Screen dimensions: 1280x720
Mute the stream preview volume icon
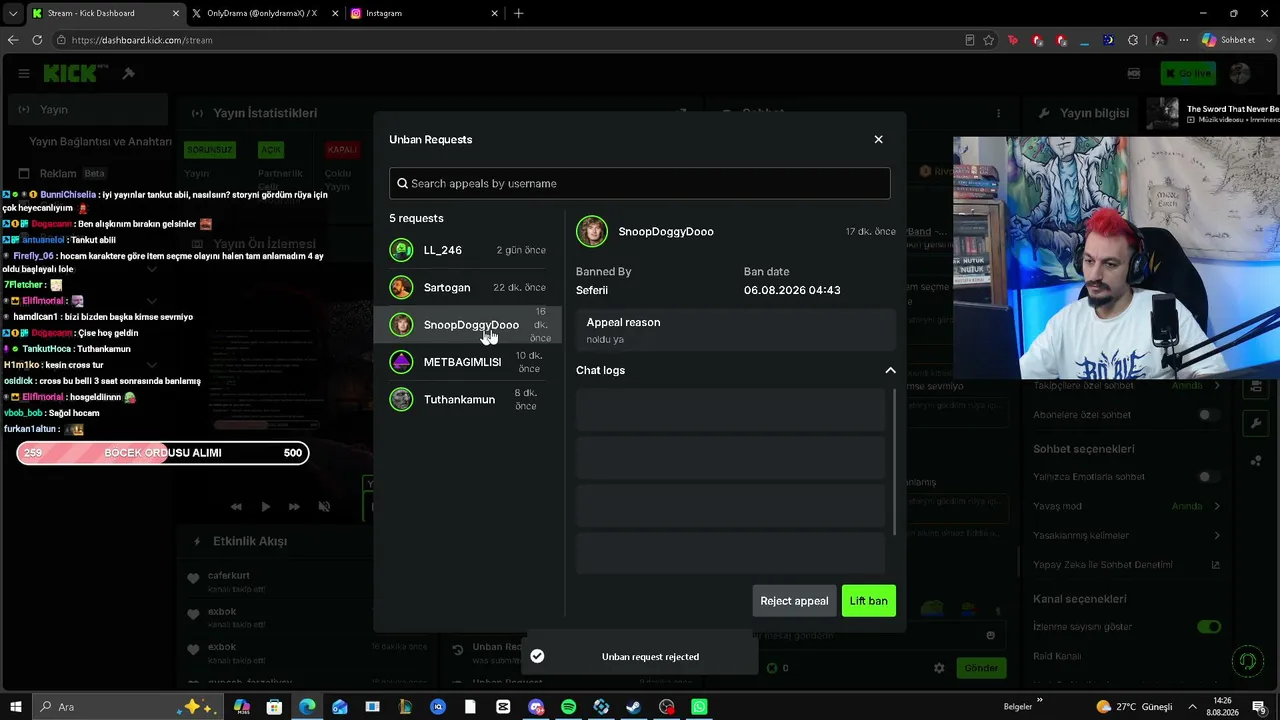coord(324,507)
